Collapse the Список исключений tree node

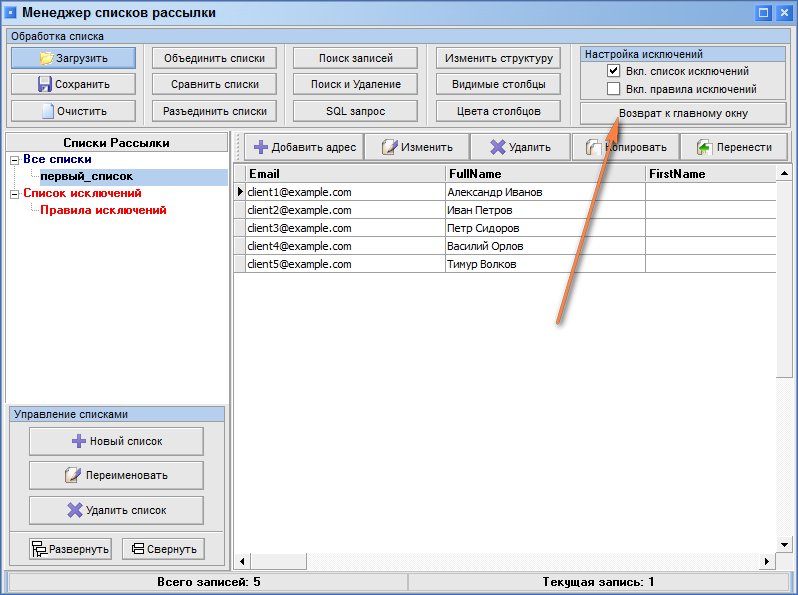(x=15, y=194)
